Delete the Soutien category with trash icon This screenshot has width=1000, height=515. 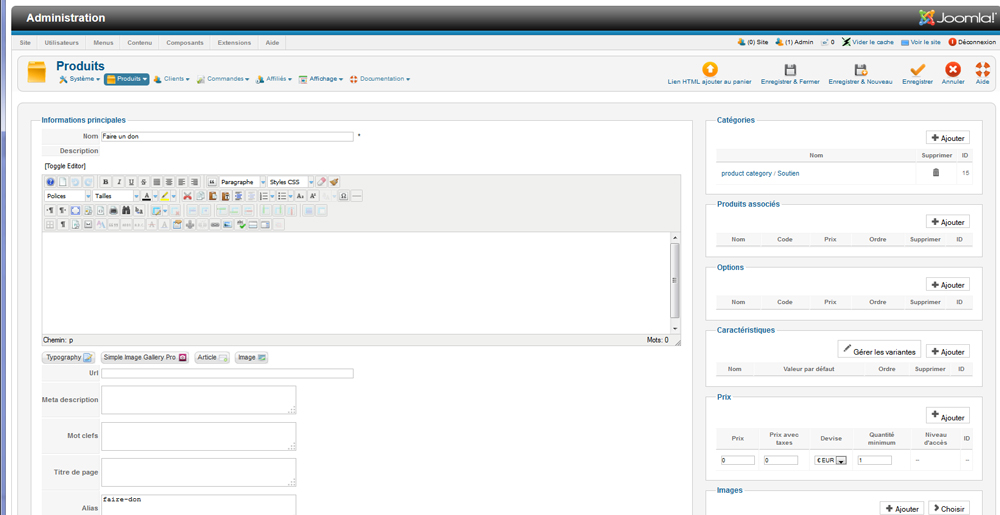pyautogui.click(x=936, y=173)
